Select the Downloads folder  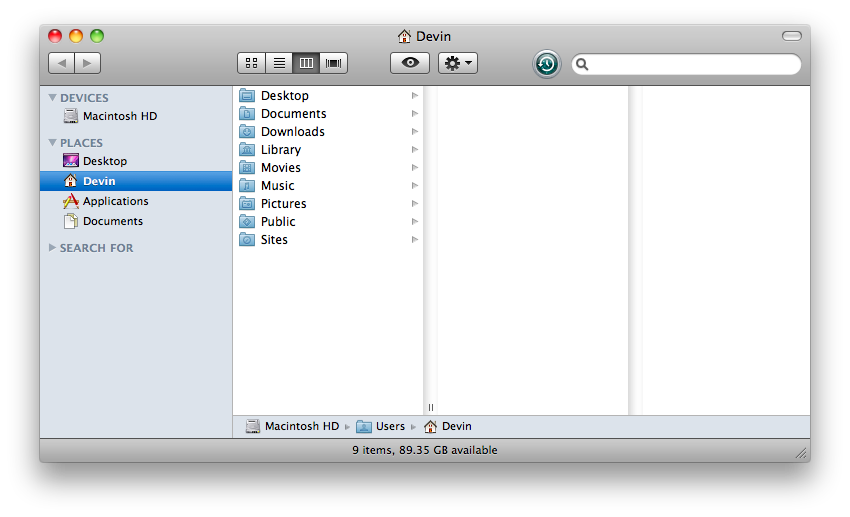coord(328,131)
